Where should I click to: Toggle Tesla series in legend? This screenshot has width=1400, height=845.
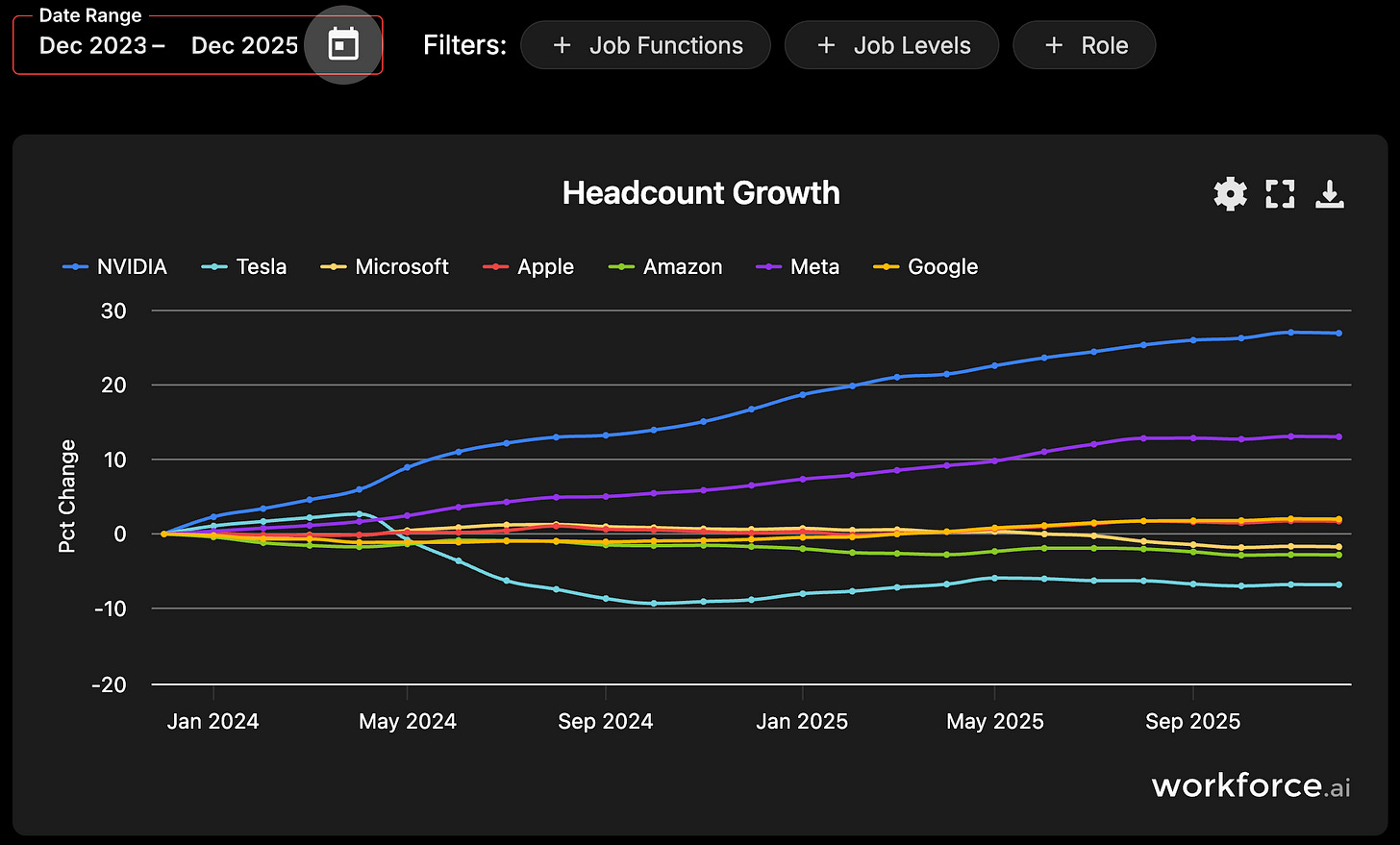tap(245, 267)
